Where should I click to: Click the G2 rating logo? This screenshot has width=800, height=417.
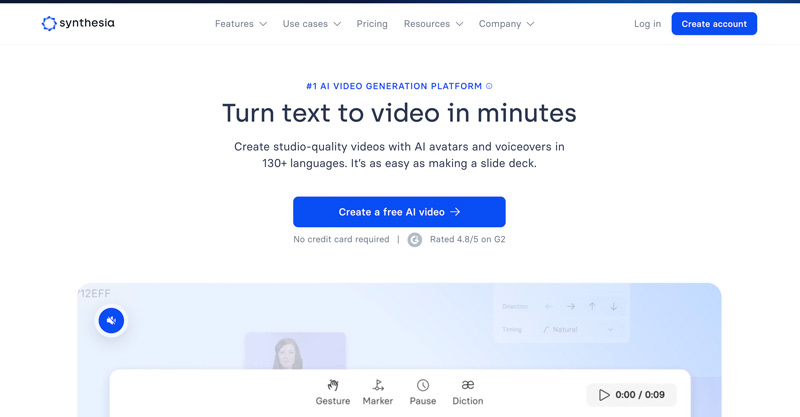415,239
